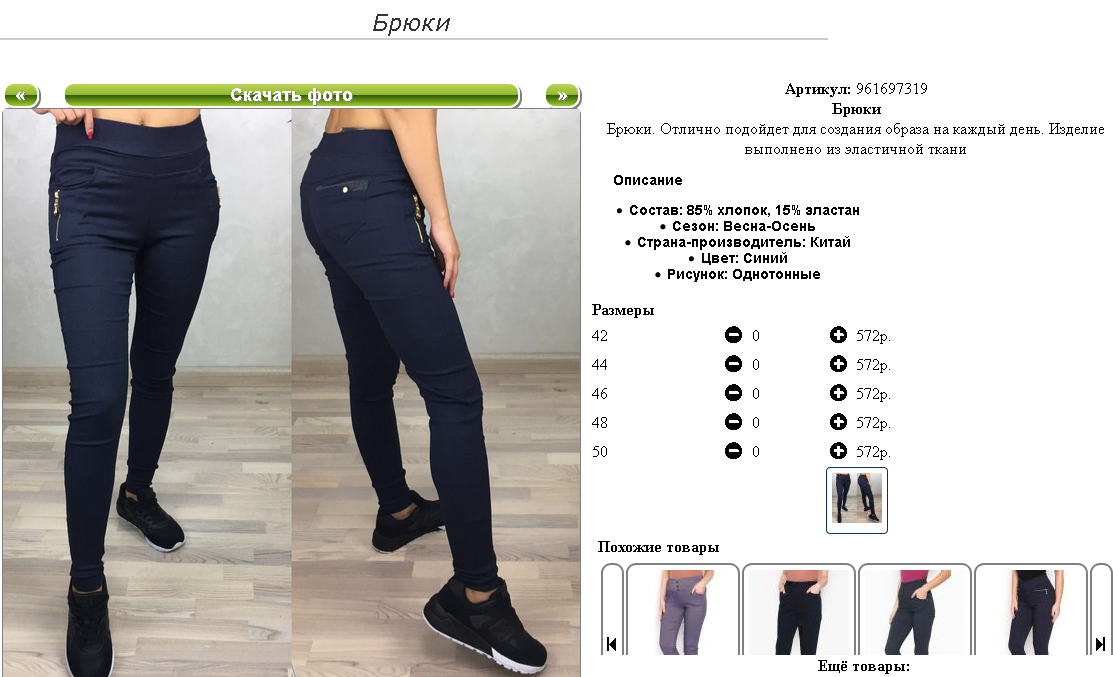Go to previous photo with « button
Viewport: 1113px width, 677px height.
pyautogui.click(x=21, y=95)
